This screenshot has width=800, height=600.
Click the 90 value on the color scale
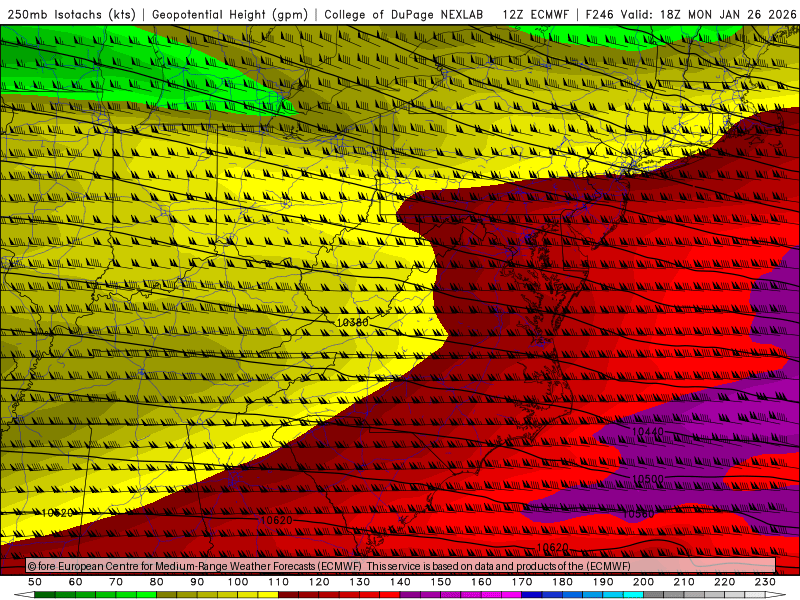(197, 582)
